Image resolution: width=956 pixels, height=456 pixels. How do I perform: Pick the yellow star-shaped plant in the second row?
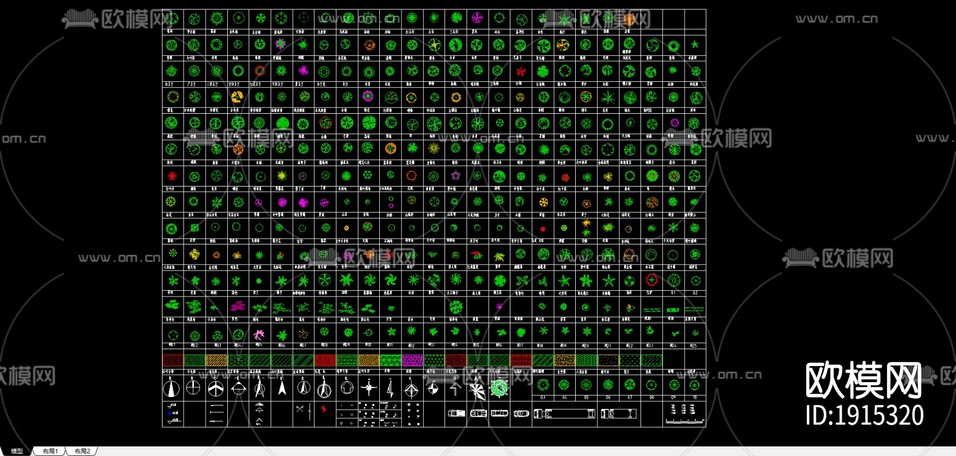(x=433, y=44)
